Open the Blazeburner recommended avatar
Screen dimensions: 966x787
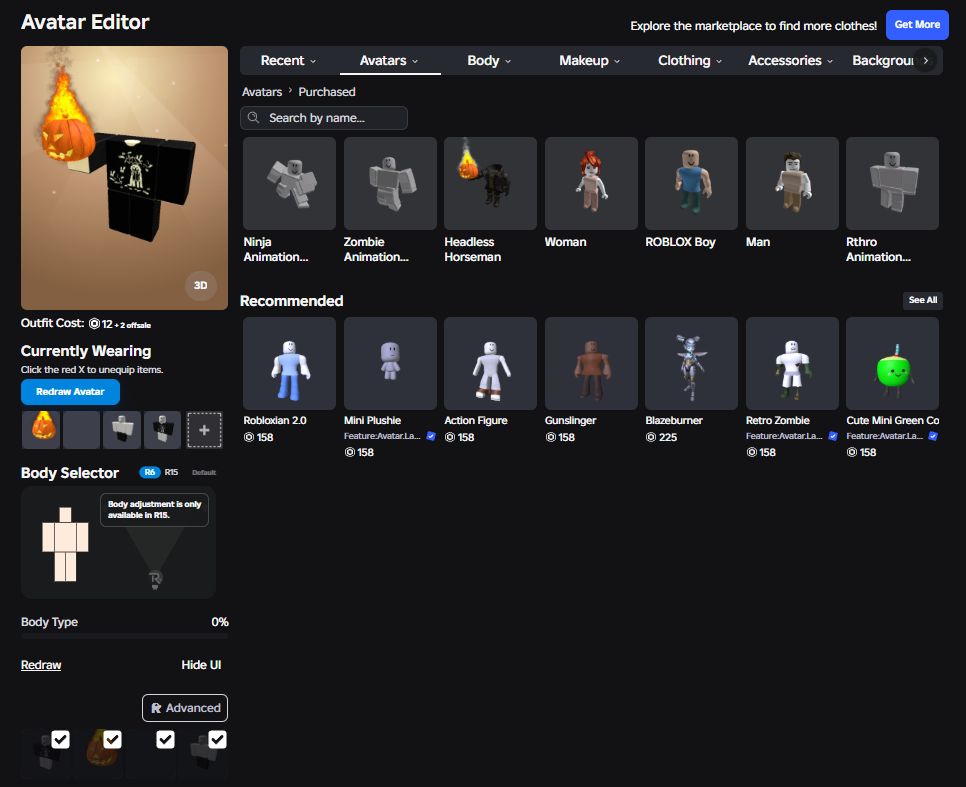click(x=691, y=364)
